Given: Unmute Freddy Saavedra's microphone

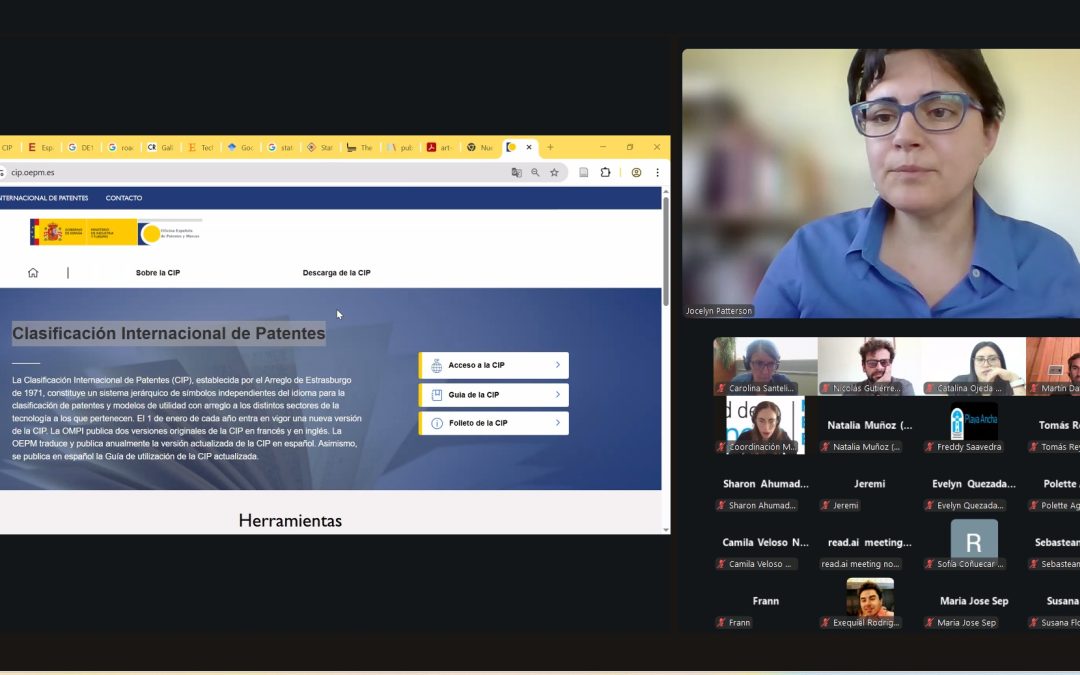Looking at the screenshot, I should click(930, 447).
